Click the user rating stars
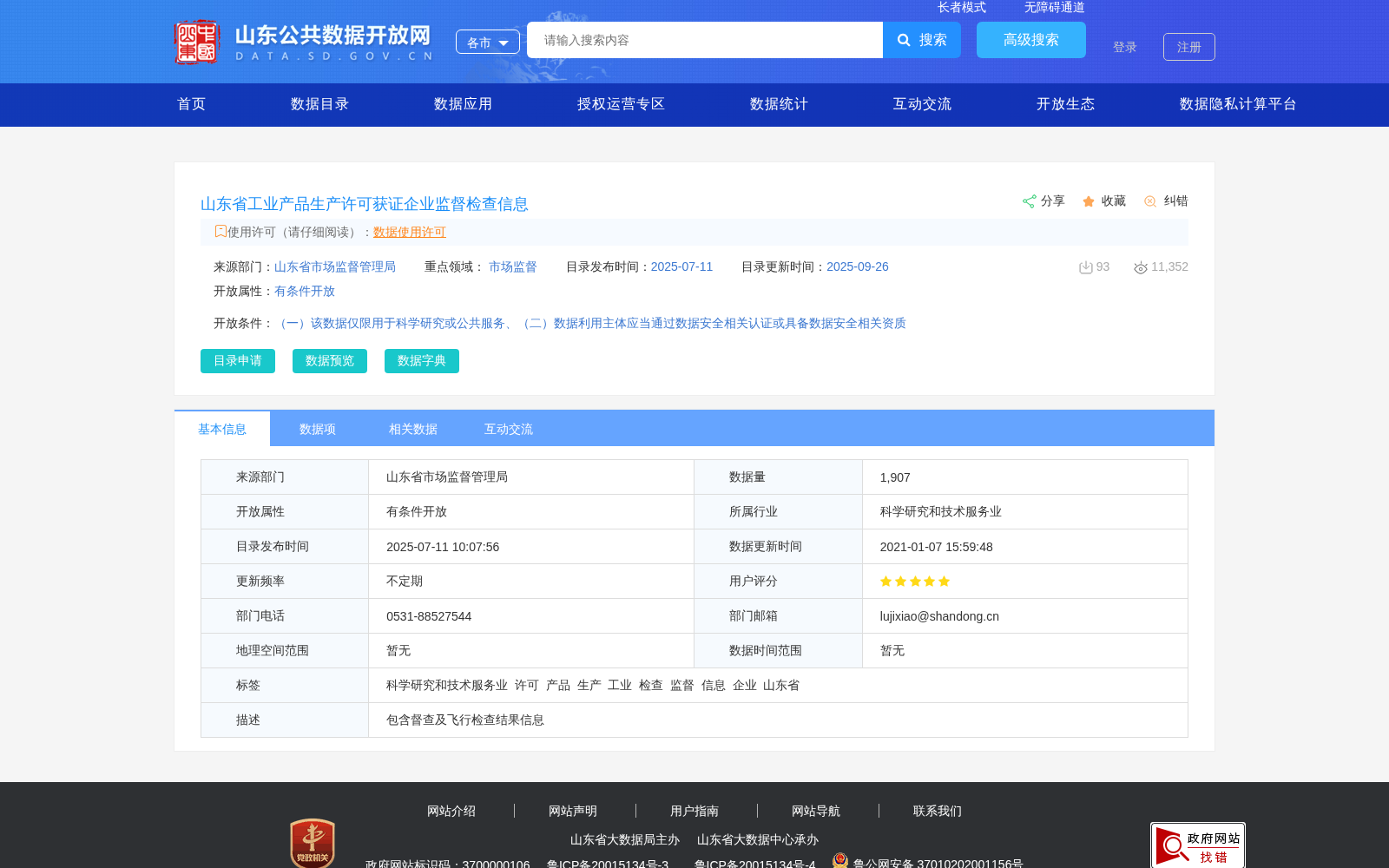Viewport: 1389px width, 868px height. (x=915, y=582)
